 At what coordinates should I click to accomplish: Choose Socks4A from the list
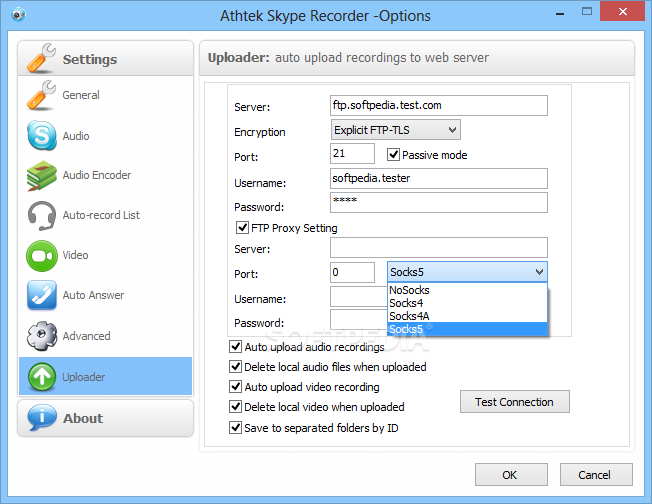tap(467, 316)
